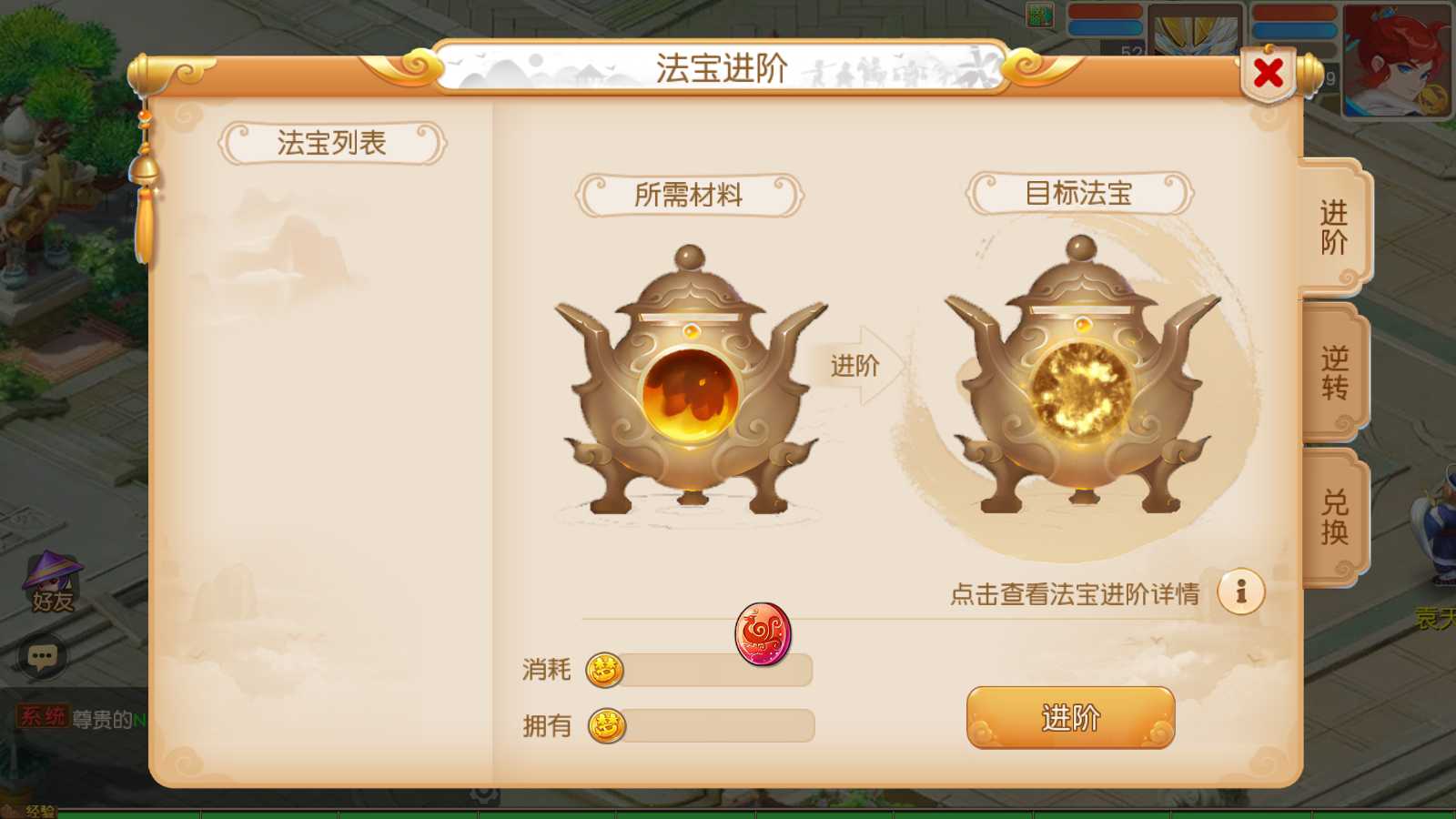This screenshot has height=819, width=1456.
Task: Select the target cauldron under 目标法宝
Action: click(1082, 375)
